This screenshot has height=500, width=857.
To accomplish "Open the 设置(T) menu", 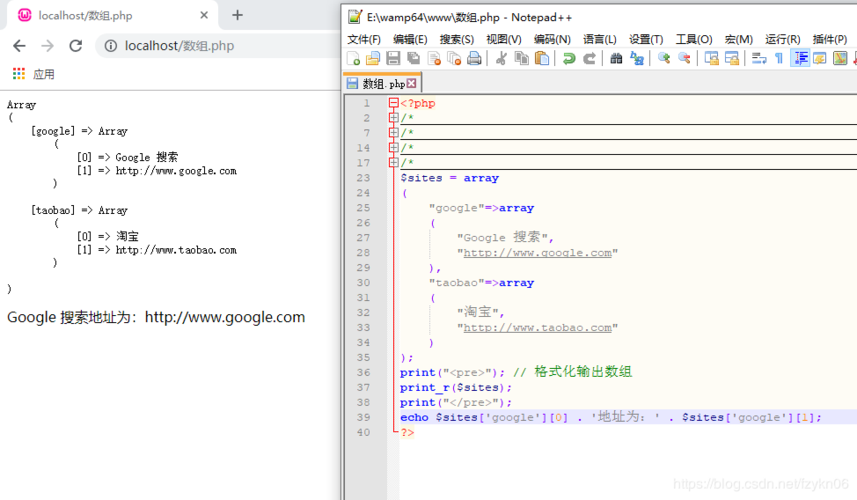I will 646,39.
